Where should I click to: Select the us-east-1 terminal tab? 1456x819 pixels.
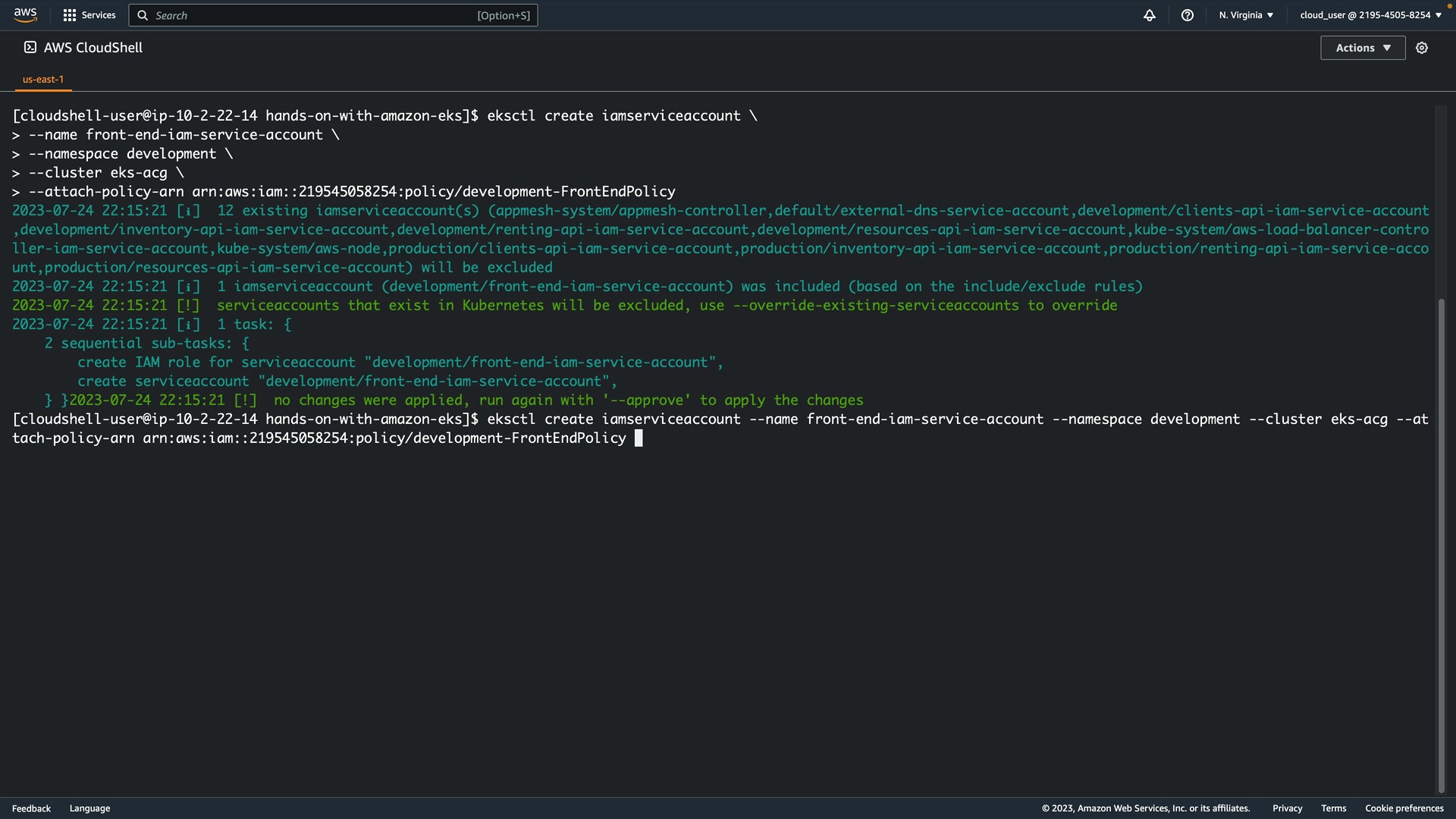tap(43, 79)
